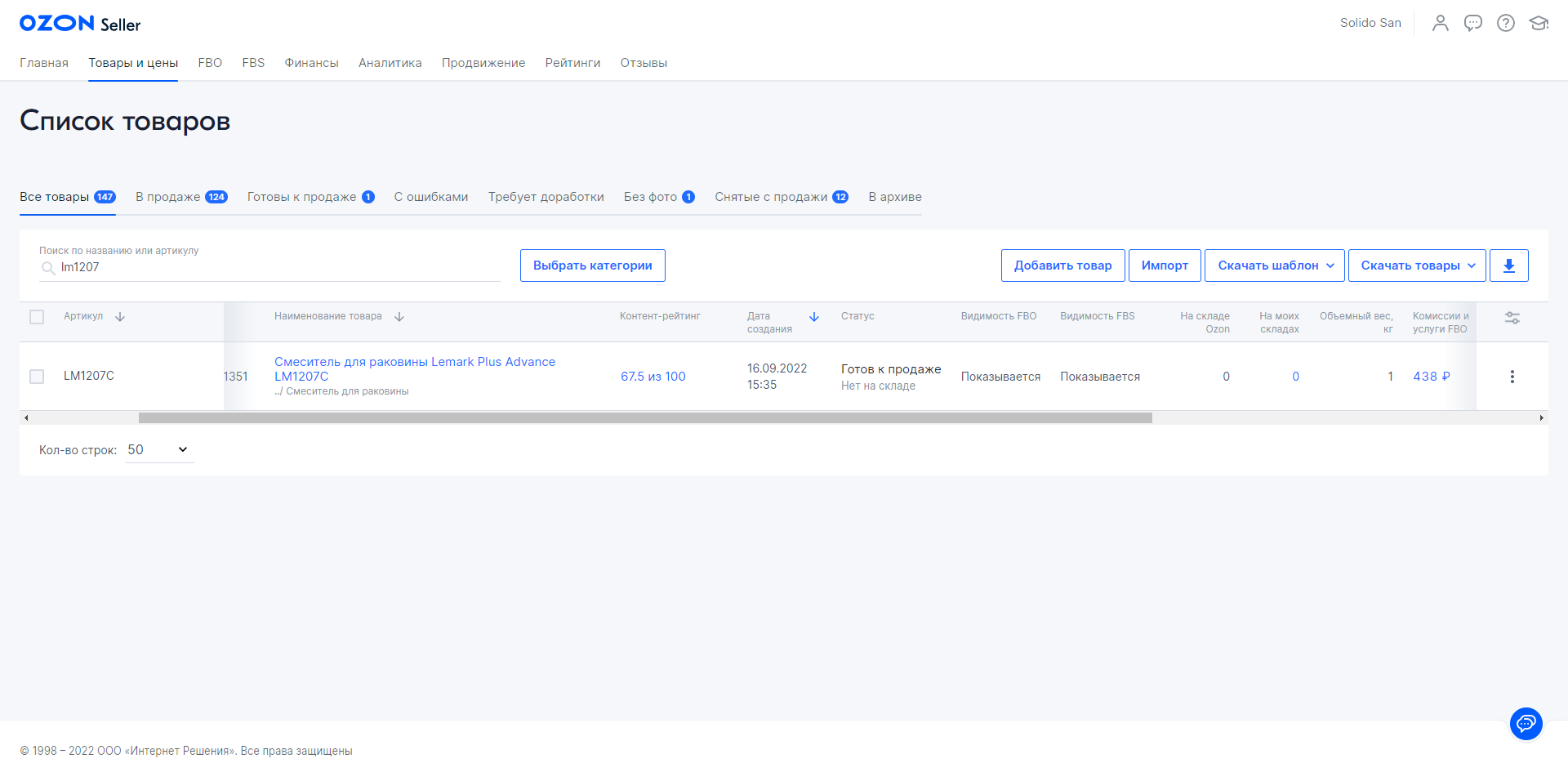1568x781 pixels.
Task: Focus the search field containing lm1207
Action: (x=269, y=267)
